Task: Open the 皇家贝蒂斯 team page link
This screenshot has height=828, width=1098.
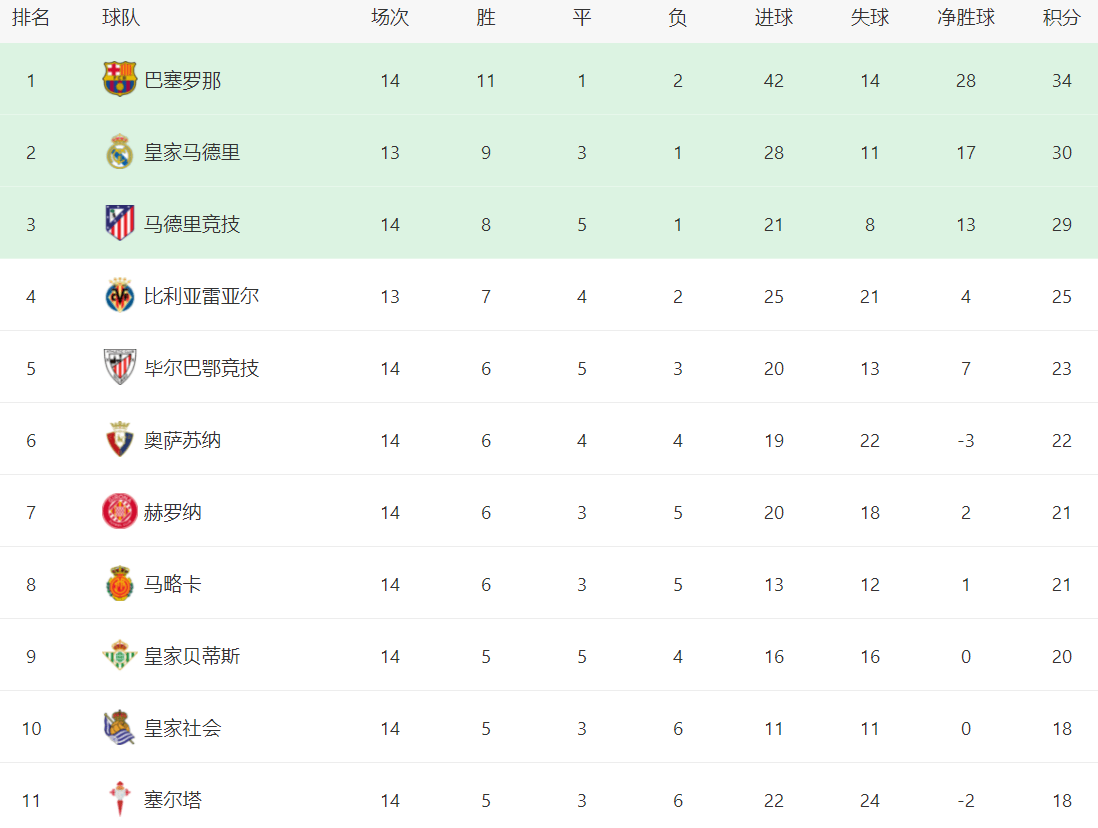Action: pyautogui.click(x=192, y=656)
